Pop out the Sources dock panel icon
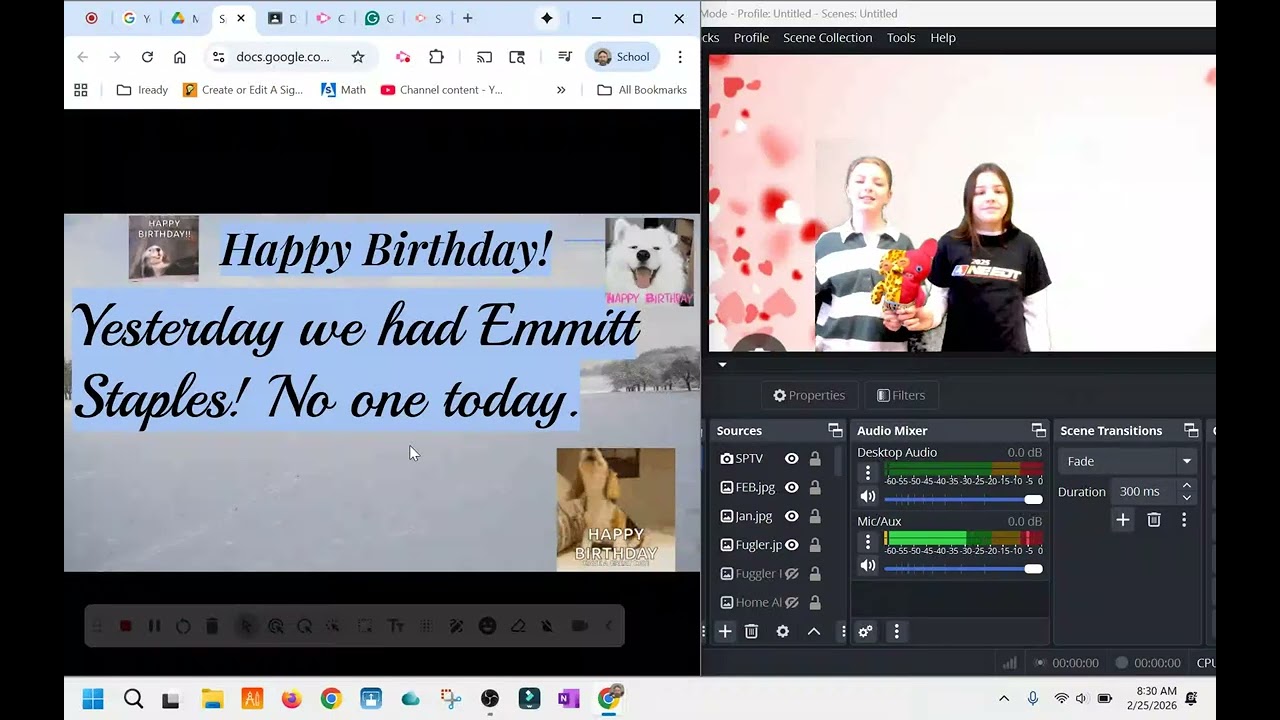The height and width of the screenshot is (720, 1280). click(835, 431)
